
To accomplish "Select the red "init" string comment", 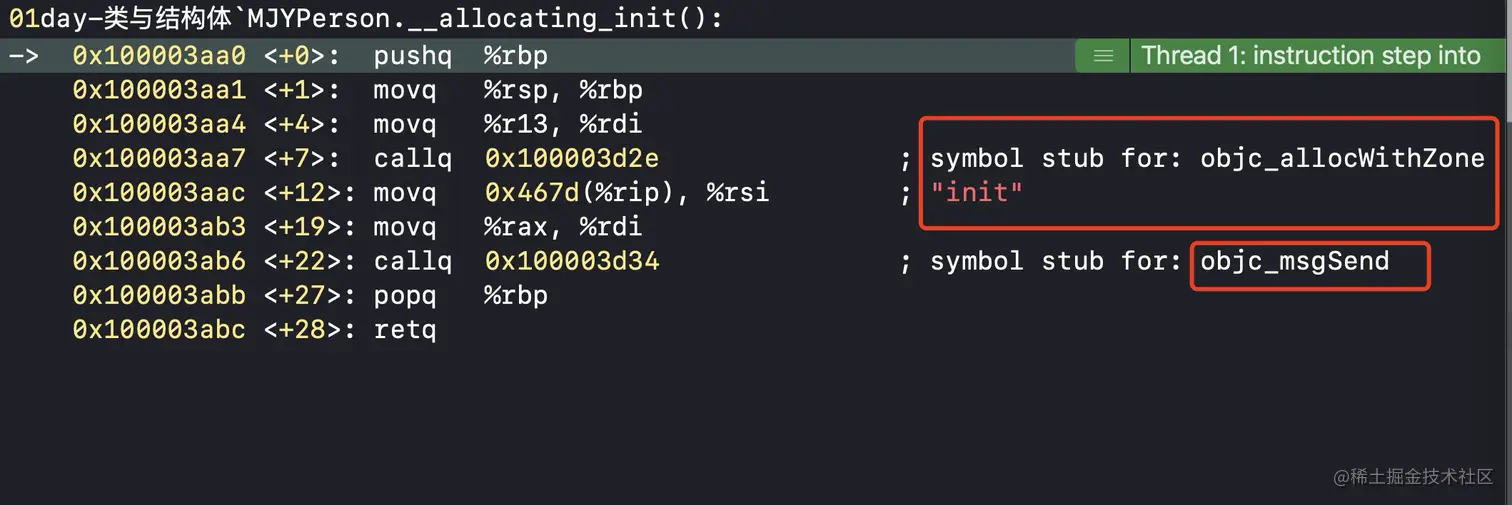I will click(976, 193).
